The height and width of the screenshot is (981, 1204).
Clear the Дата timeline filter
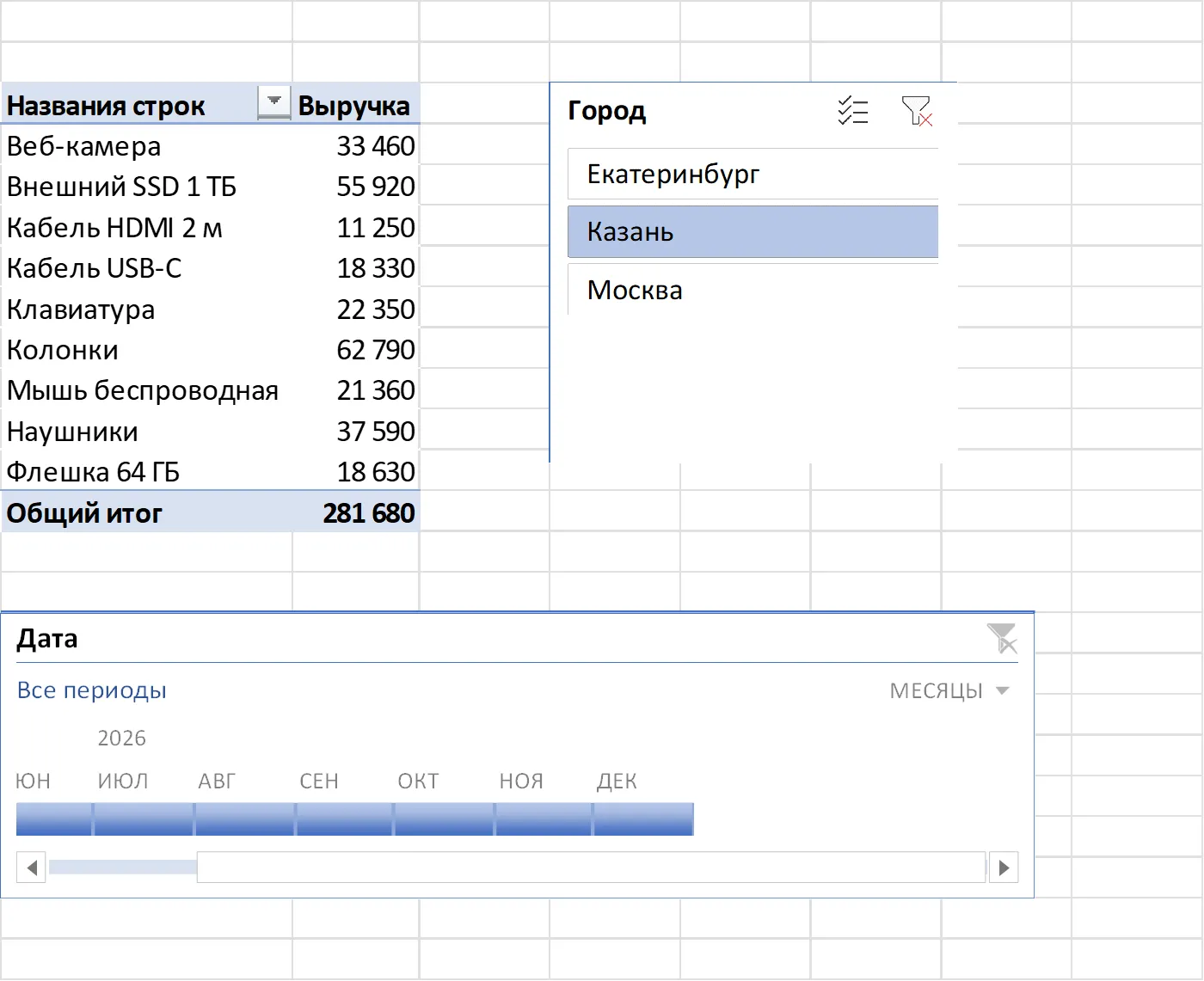coord(1002,639)
